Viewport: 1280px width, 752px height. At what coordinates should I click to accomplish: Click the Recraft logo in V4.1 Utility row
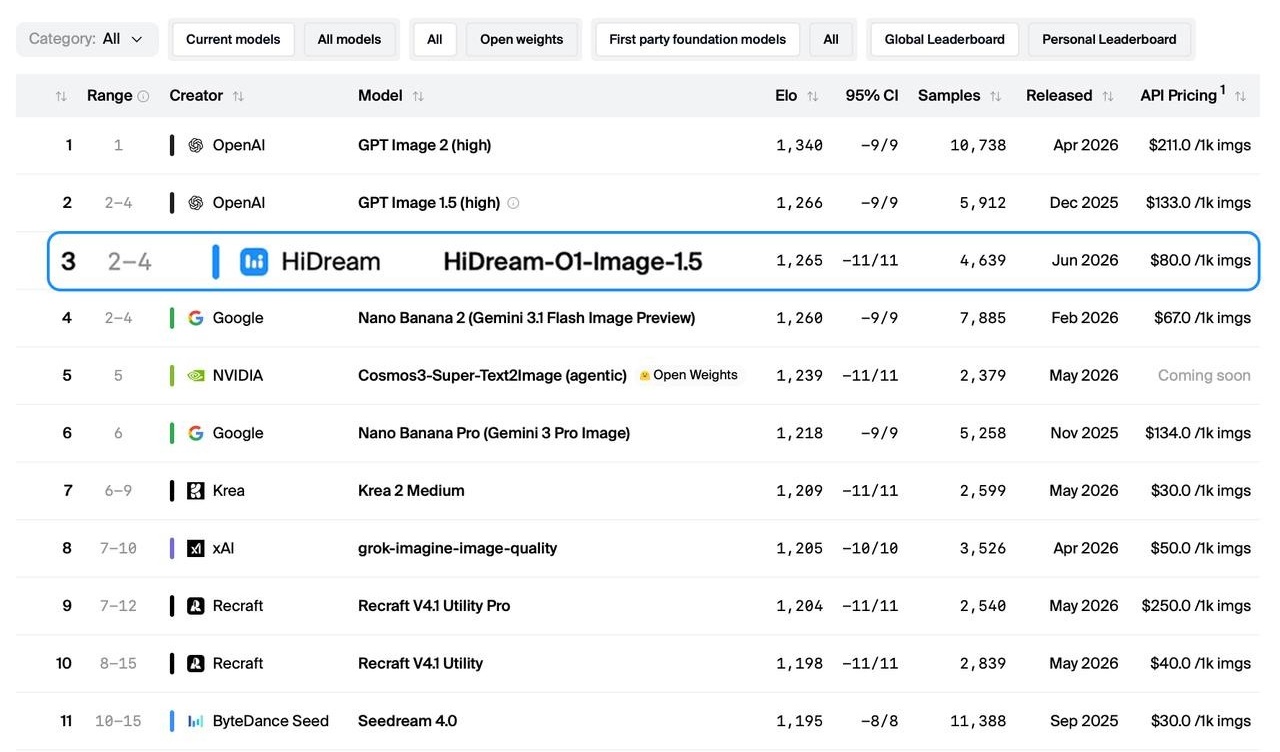(196, 663)
